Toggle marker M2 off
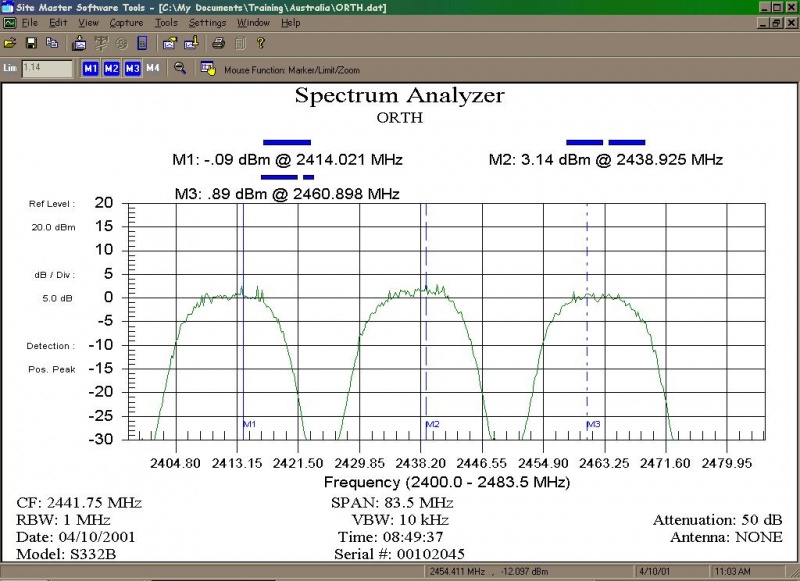Viewport: 800px width, 581px height. pyautogui.click(x=110, y=68)
